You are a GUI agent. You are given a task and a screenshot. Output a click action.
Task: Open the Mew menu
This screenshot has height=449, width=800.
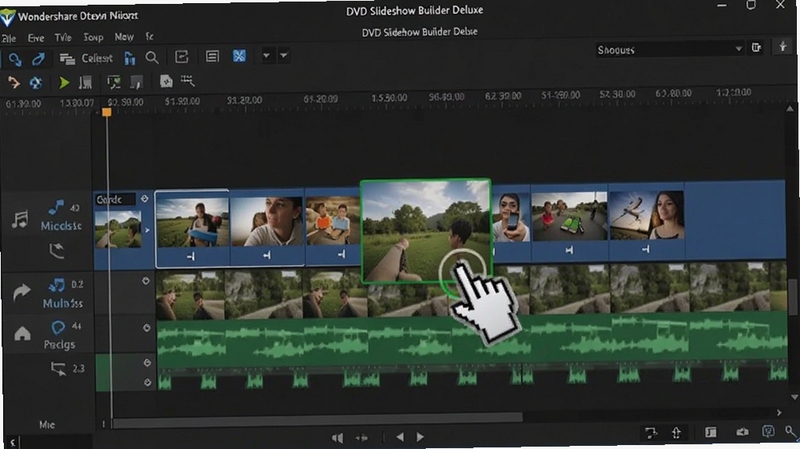[x=124, y=37]
